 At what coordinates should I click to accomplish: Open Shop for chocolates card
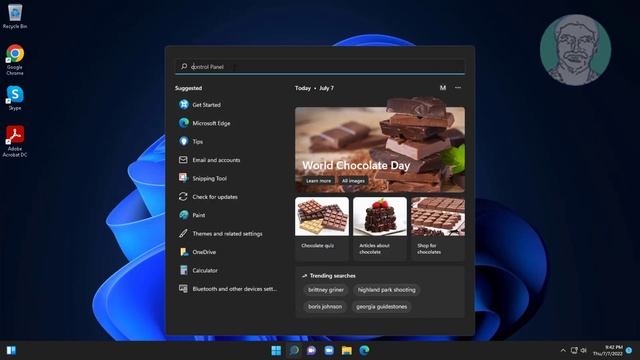coord(438,229)
